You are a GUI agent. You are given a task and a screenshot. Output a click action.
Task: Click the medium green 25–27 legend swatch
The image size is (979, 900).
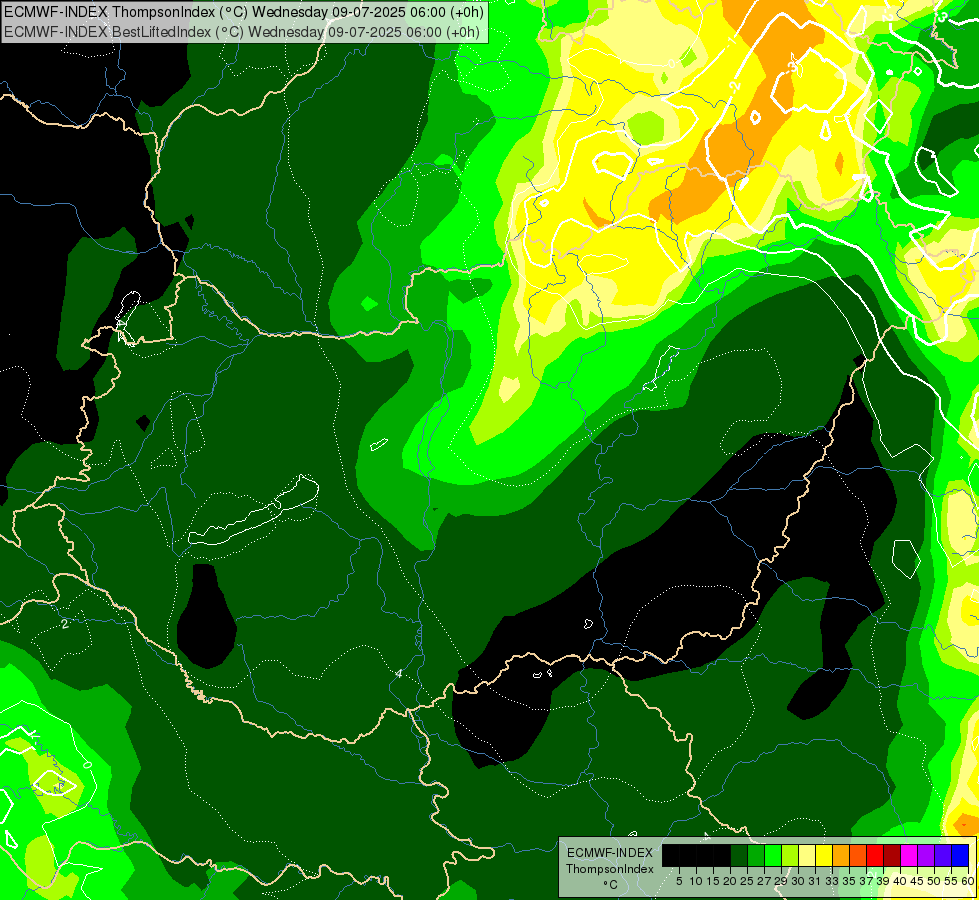756,855
